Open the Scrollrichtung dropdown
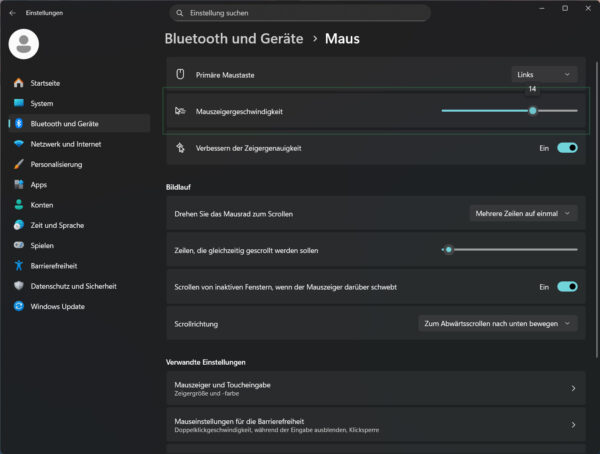 tap(497, 323)
